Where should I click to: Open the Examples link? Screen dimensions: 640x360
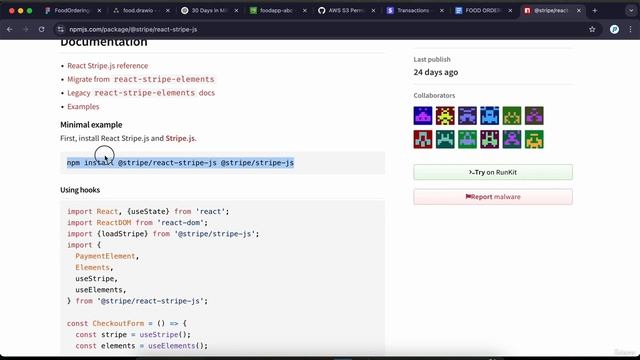coord(83,107)
